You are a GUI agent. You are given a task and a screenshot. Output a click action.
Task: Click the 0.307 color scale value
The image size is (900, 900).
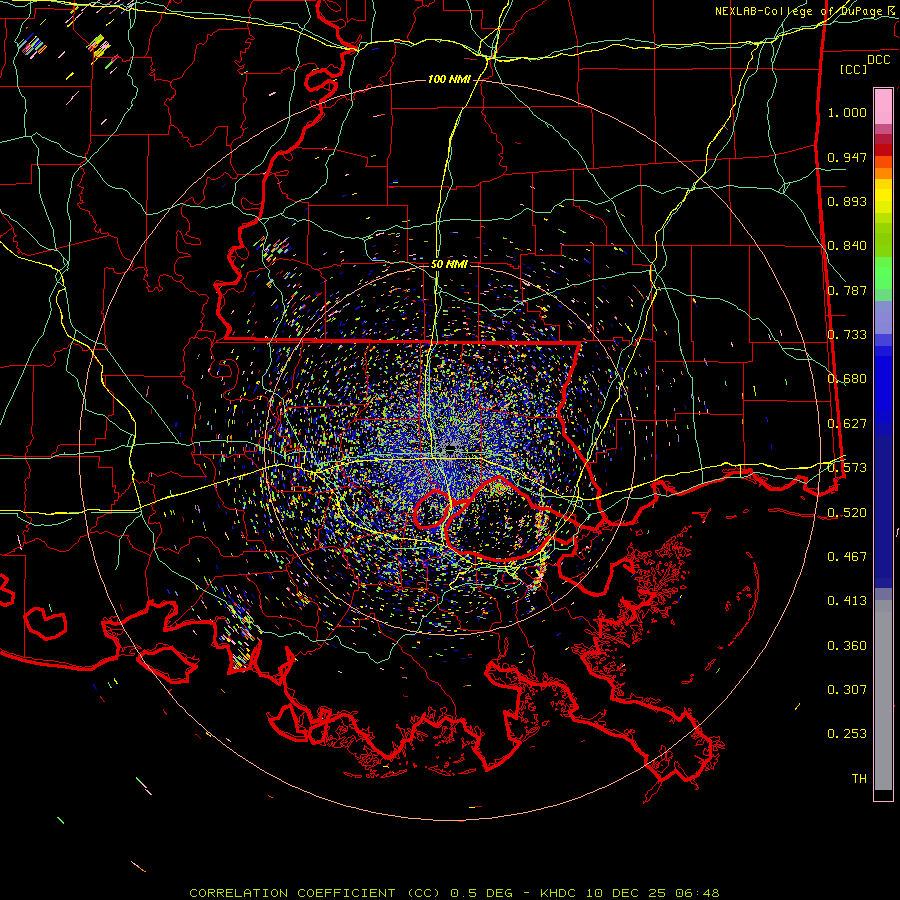(847, 689)
